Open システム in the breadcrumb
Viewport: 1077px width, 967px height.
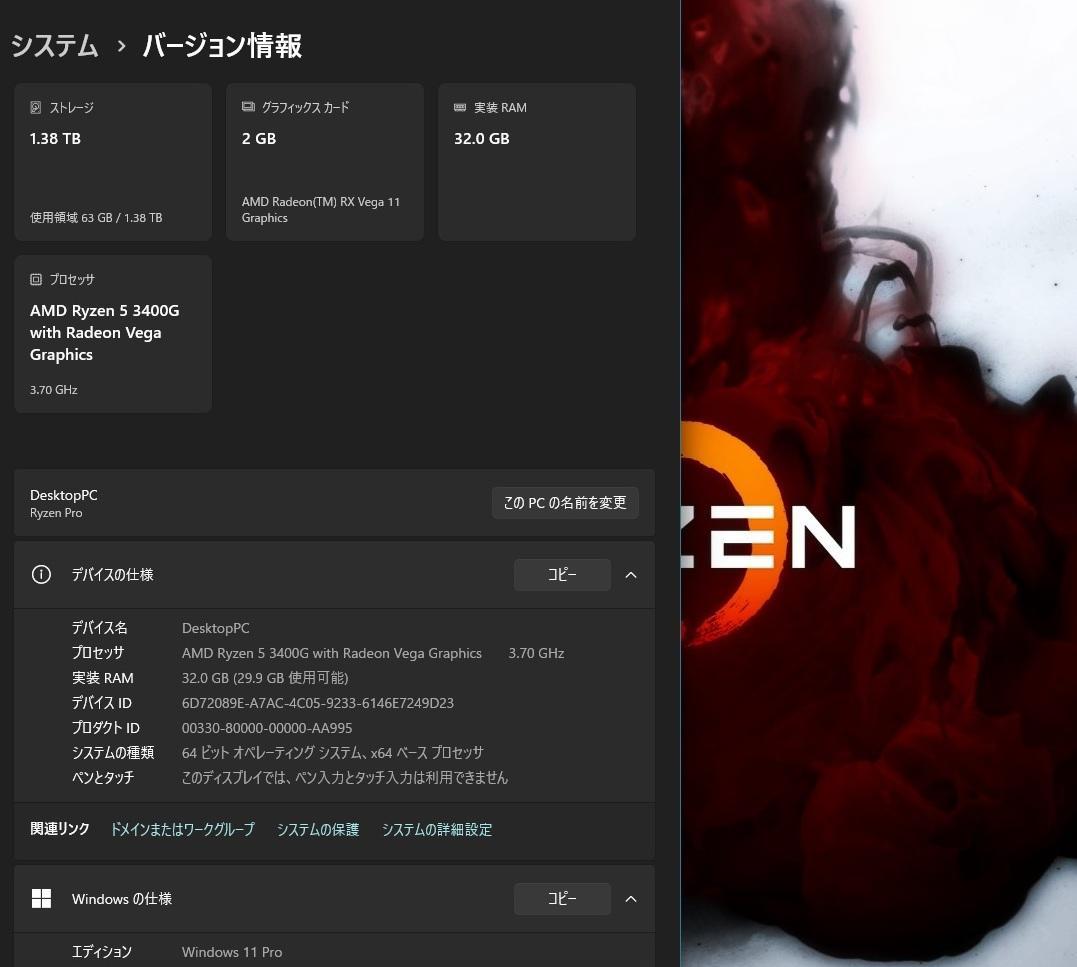[54, 46]
